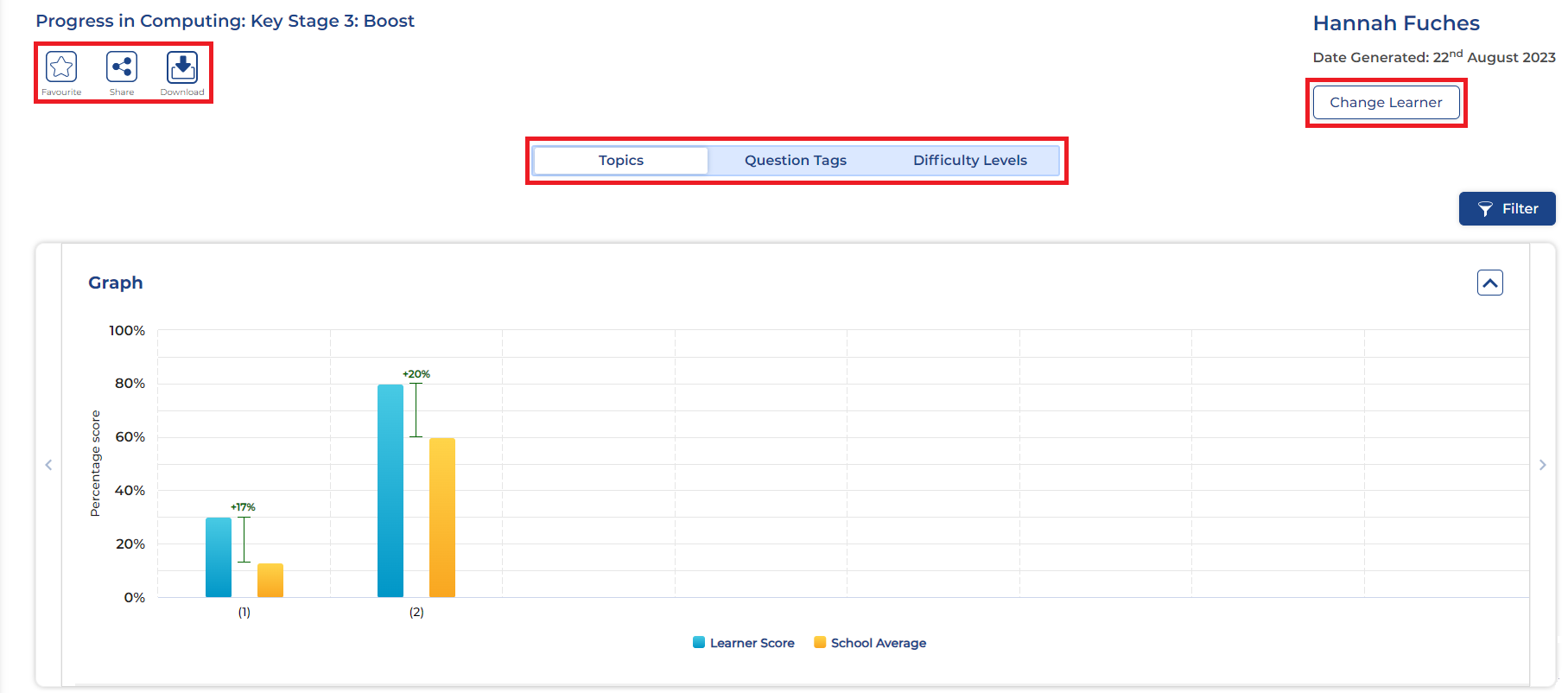Click the +20% difference label
Image resolution: width=1568 pixels, height=693 pixels.
click(416, 374)
